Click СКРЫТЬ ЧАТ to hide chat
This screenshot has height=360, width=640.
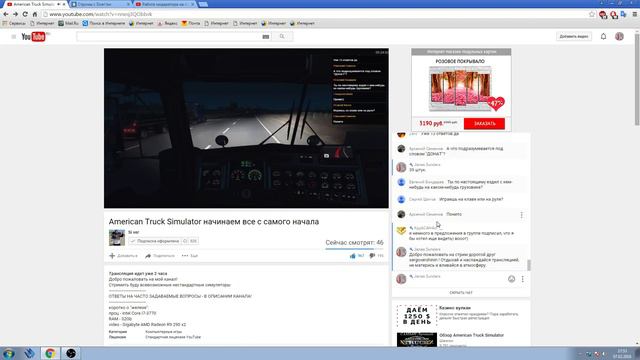point(461,293)
